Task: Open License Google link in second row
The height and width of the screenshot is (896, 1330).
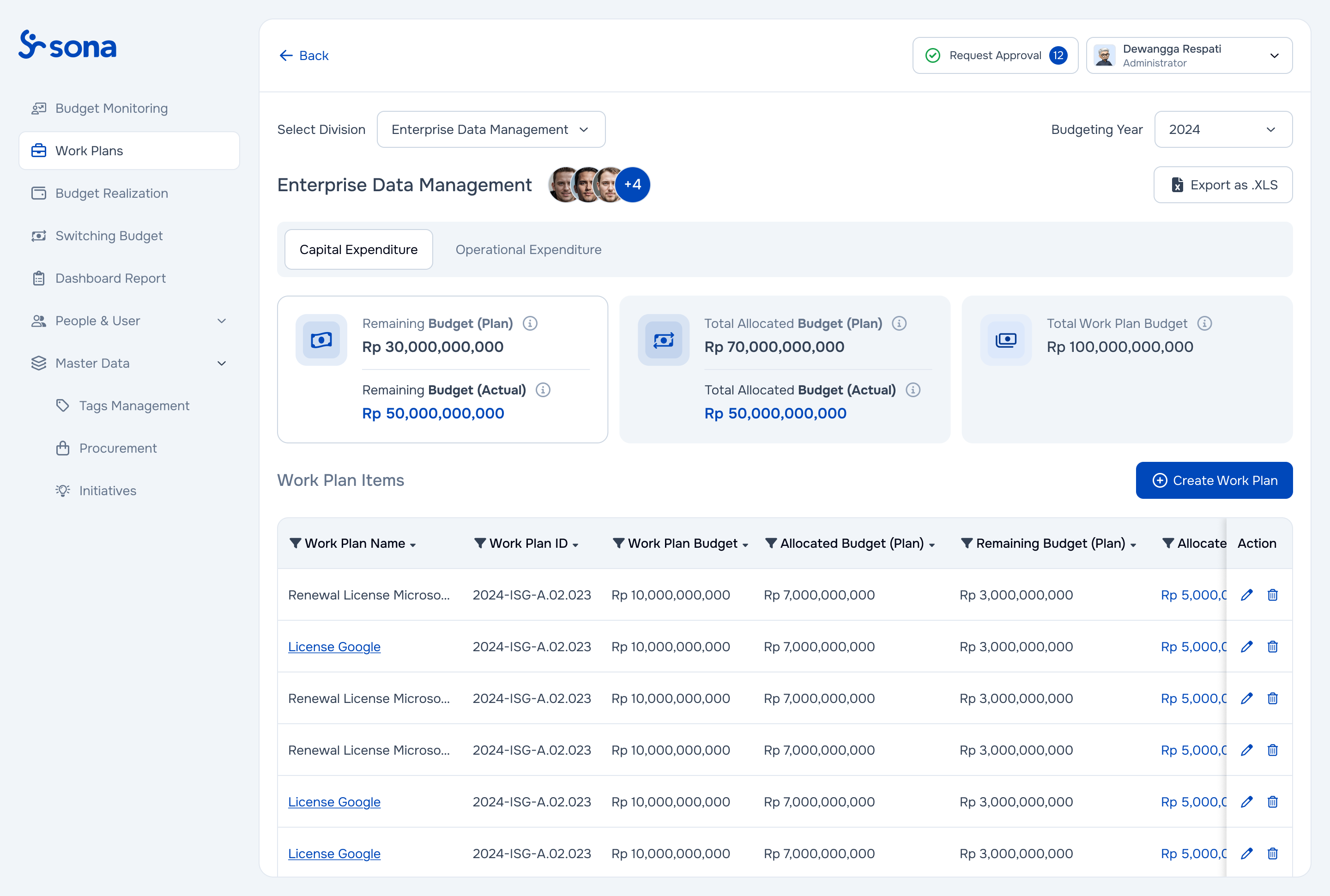Action: [334, 647]
